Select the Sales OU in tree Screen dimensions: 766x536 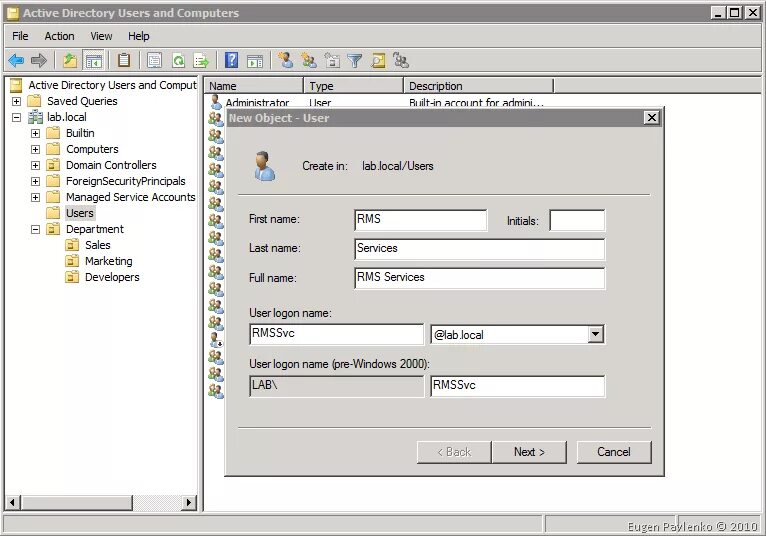point(98,245)
